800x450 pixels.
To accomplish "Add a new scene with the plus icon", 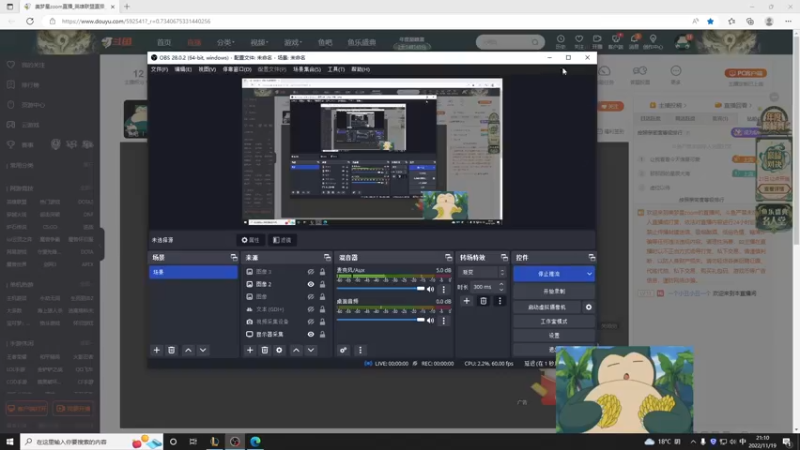I will 157,350.
